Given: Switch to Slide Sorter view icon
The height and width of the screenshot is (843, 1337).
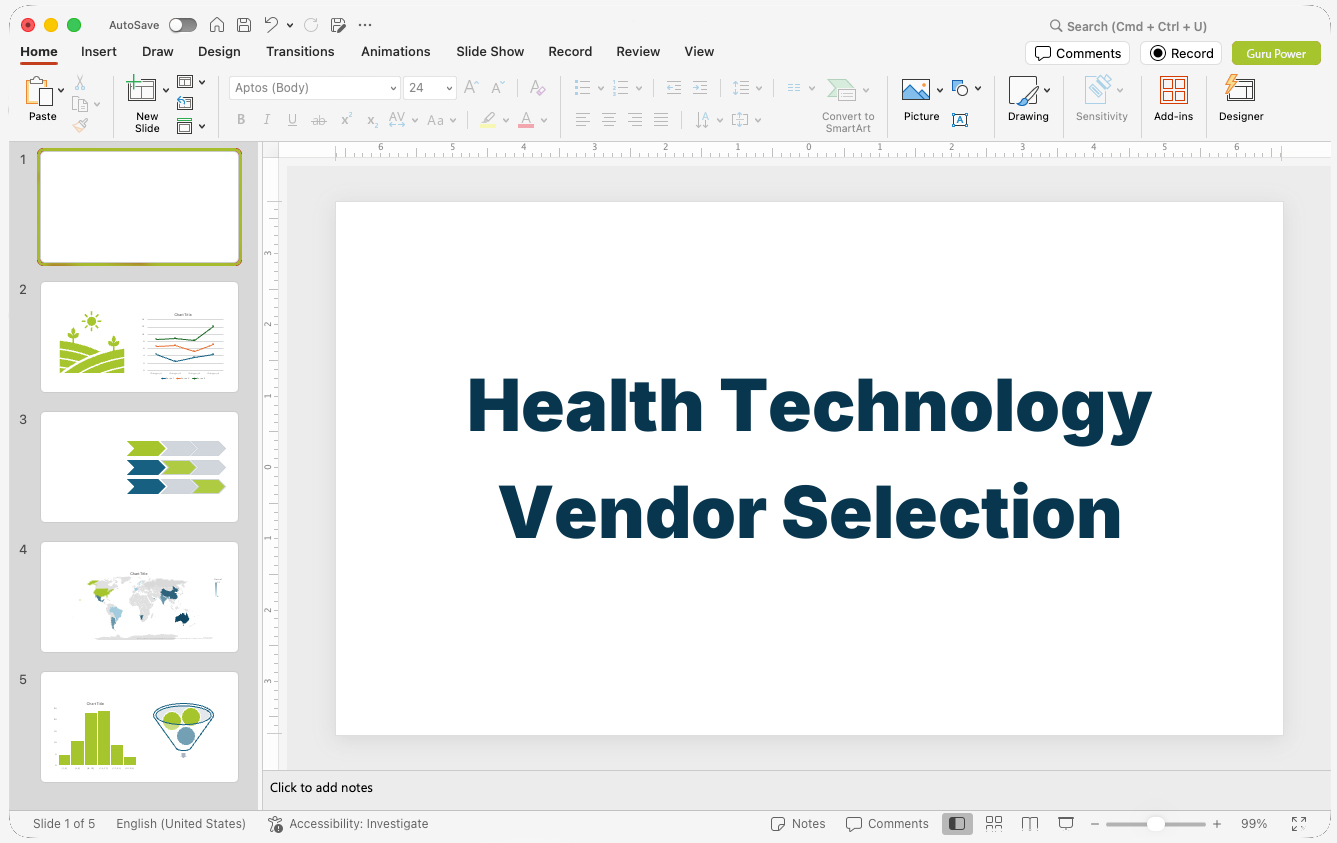Looking at the screenshot, I should tap(994, 823).
